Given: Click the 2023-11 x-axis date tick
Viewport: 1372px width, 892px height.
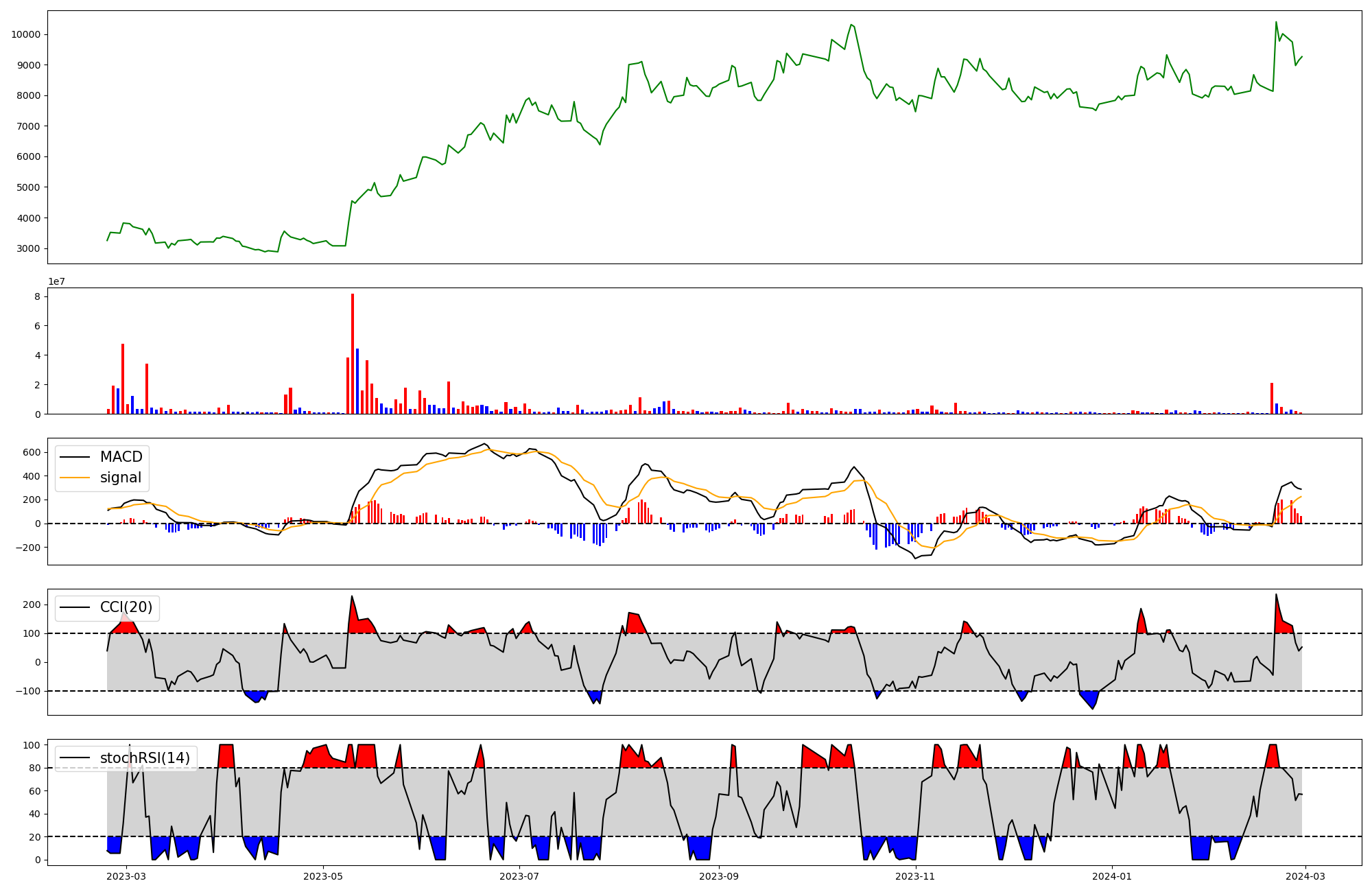Looking at the screenshot, I should point(916,876).
